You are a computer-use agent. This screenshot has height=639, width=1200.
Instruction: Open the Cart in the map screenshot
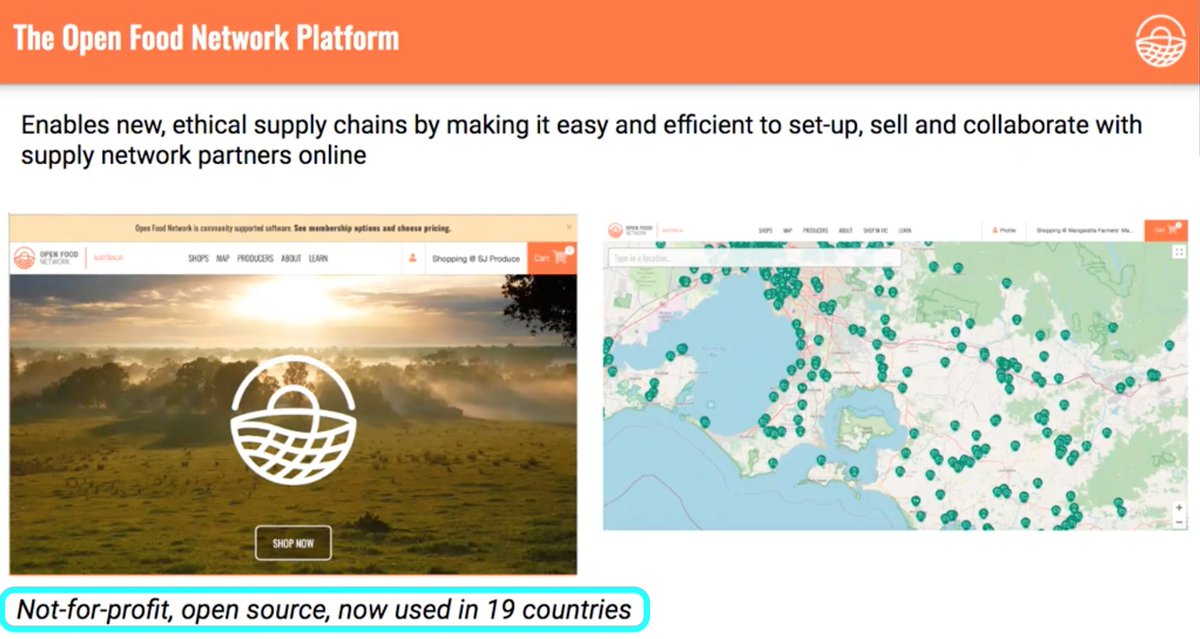point(1166,230)
